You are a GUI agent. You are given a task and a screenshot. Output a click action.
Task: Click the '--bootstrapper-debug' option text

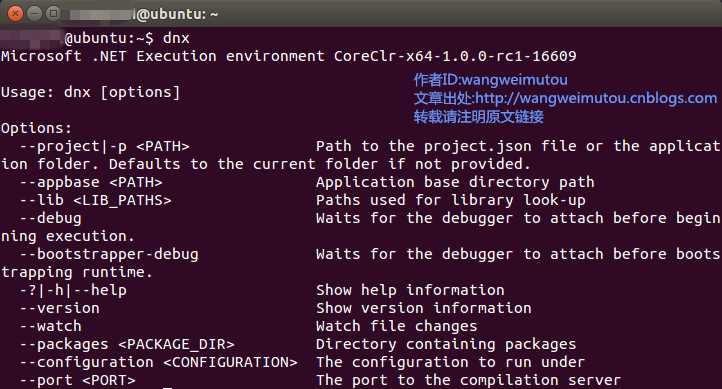(x=109, y=254)
